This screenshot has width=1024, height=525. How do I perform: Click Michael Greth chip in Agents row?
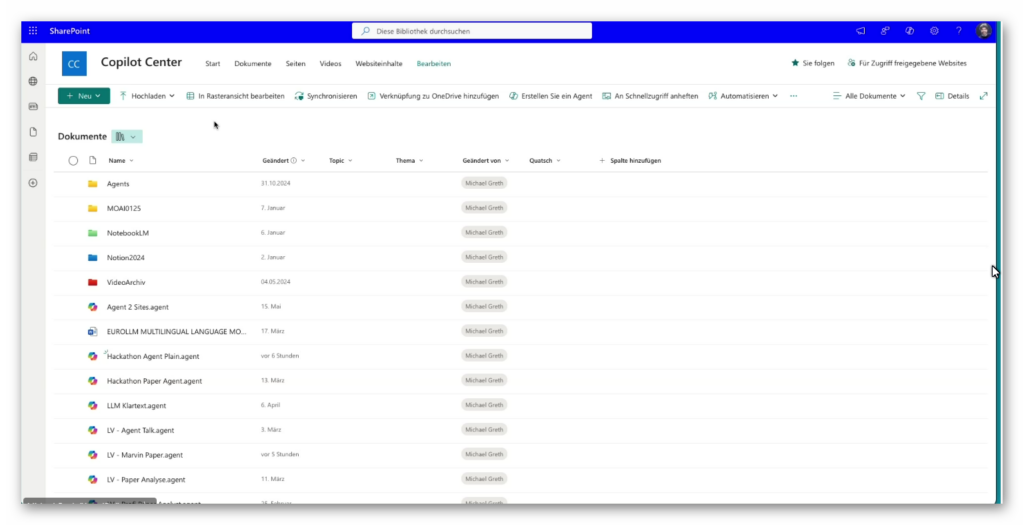click(484, 183)
